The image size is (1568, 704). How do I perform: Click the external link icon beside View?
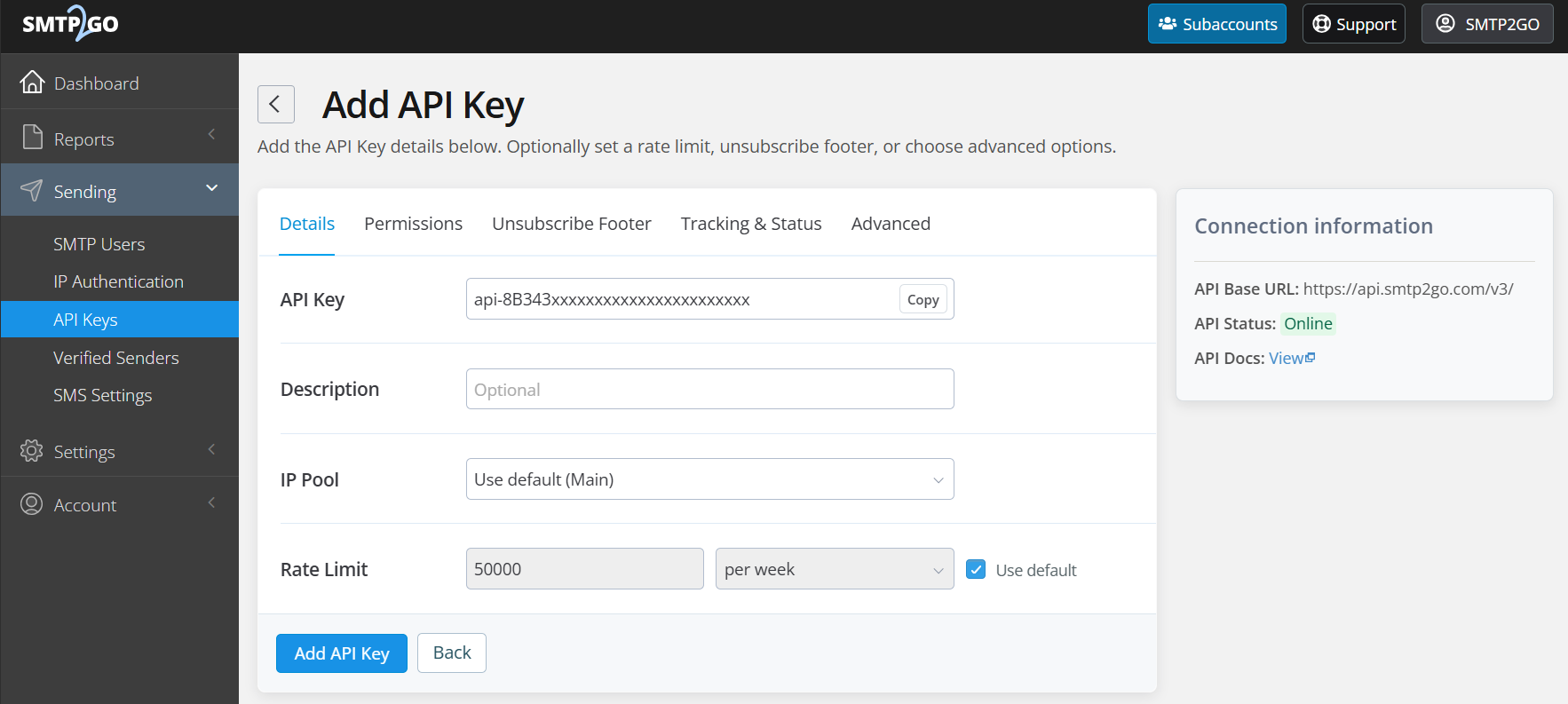coord(1311,358)
